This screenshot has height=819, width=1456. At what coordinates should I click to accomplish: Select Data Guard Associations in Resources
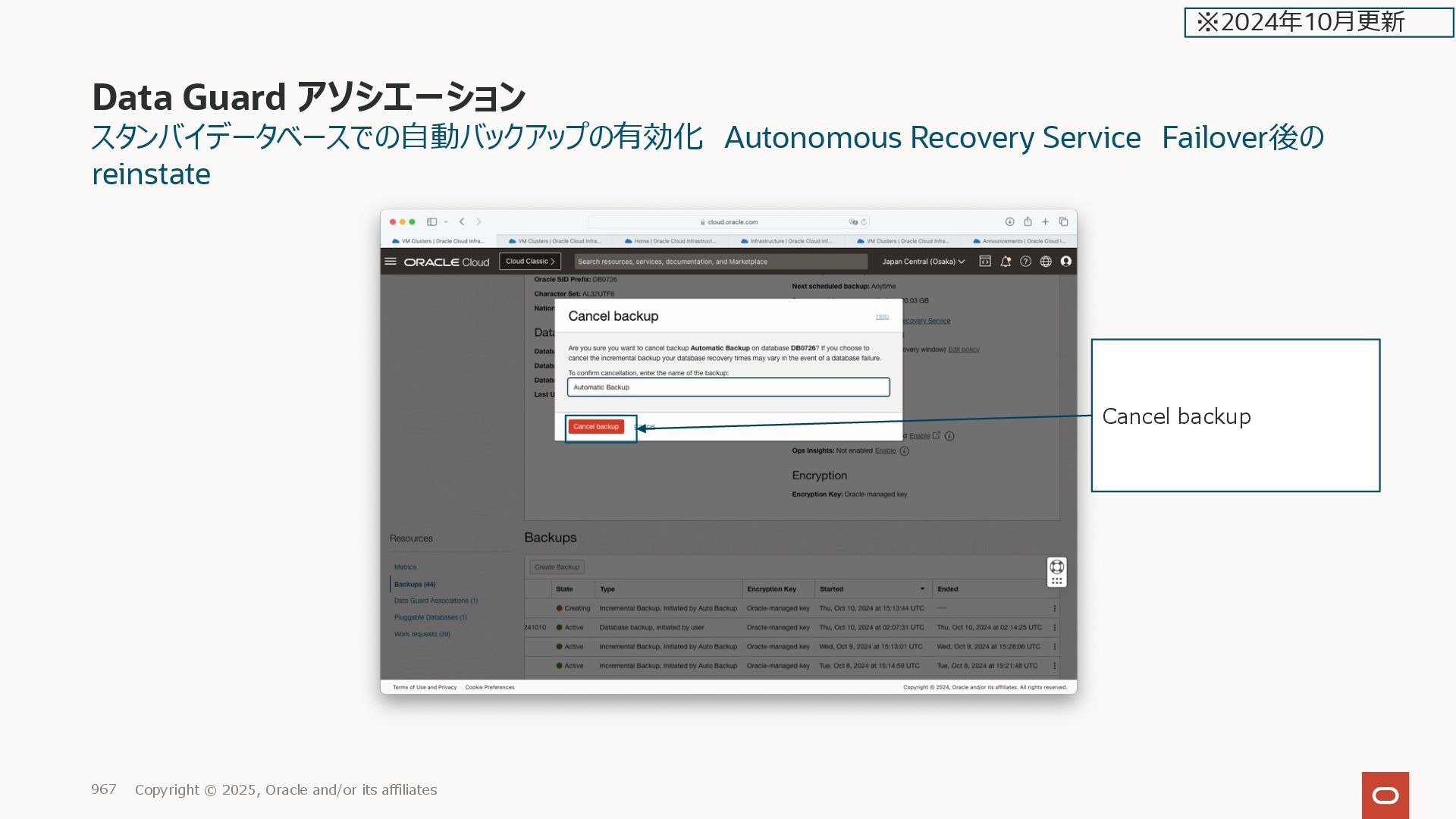click(x=435, y=601)
